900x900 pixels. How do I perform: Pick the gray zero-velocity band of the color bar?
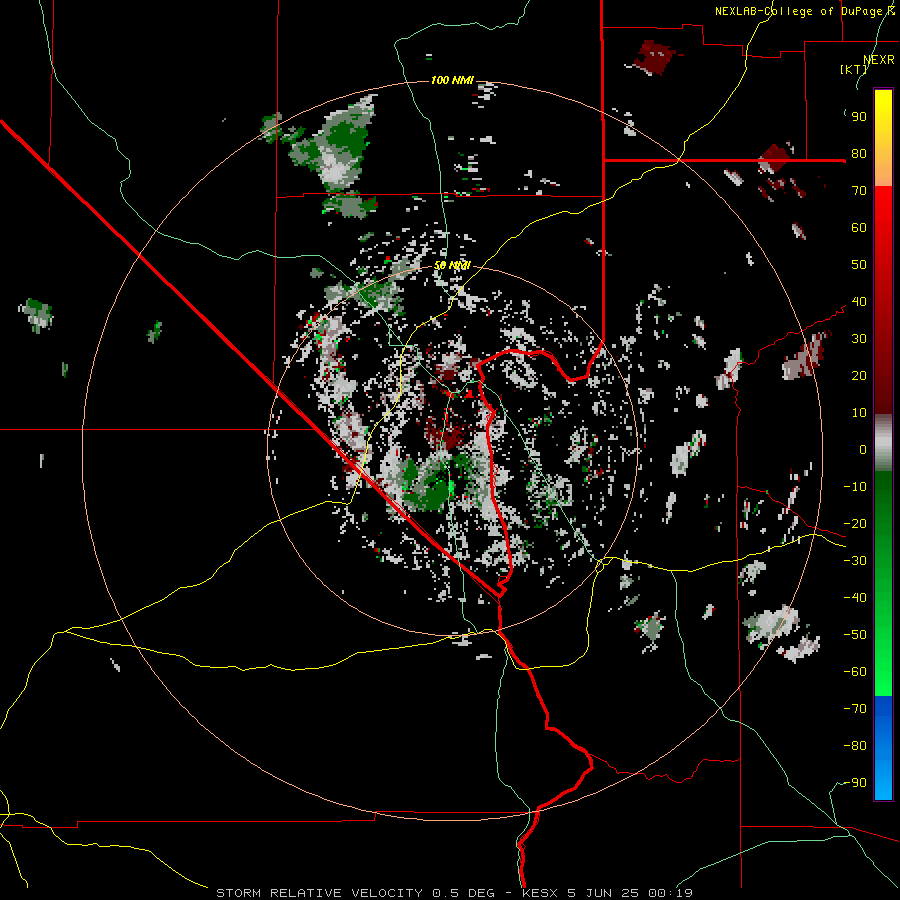(883, 443)
